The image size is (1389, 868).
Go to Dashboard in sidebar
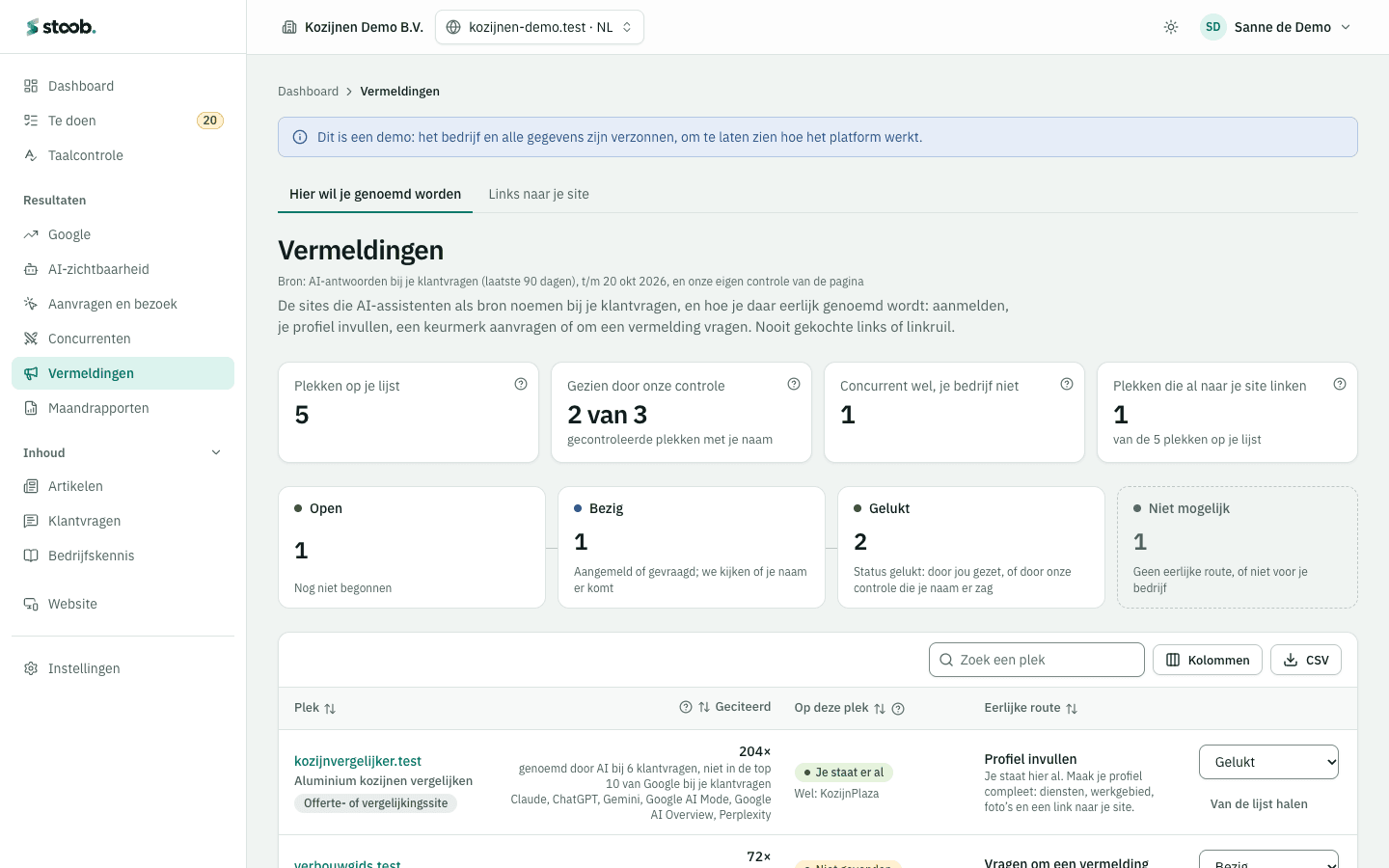(123, 86)
